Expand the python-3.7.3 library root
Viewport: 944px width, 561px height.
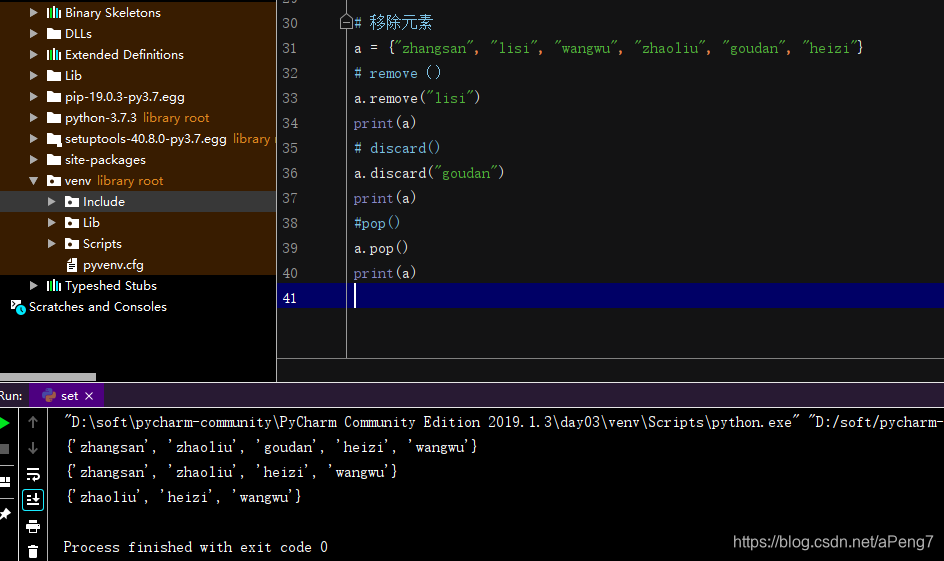34,118
